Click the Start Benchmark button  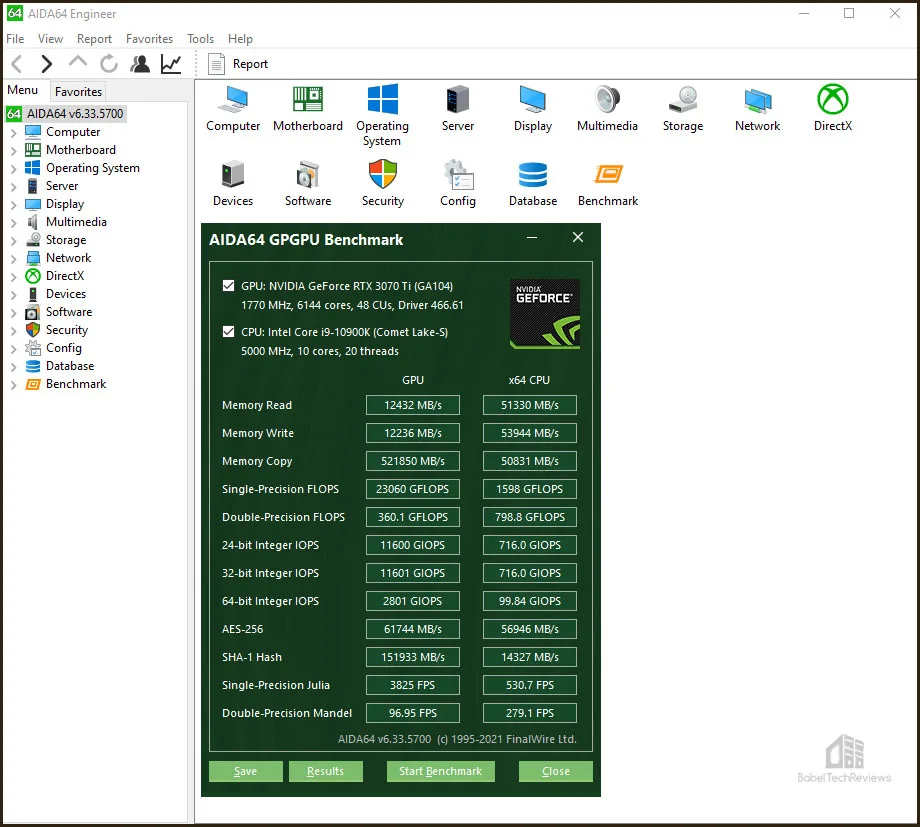441,771
